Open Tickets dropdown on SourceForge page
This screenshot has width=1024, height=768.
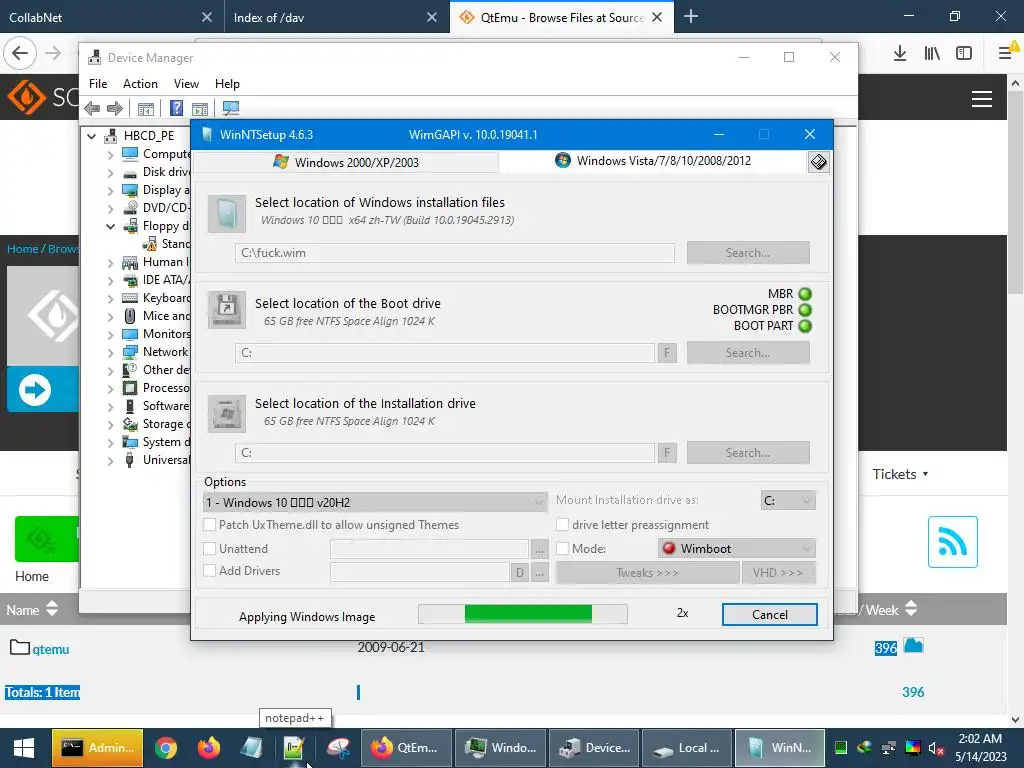tap(900, 474)
